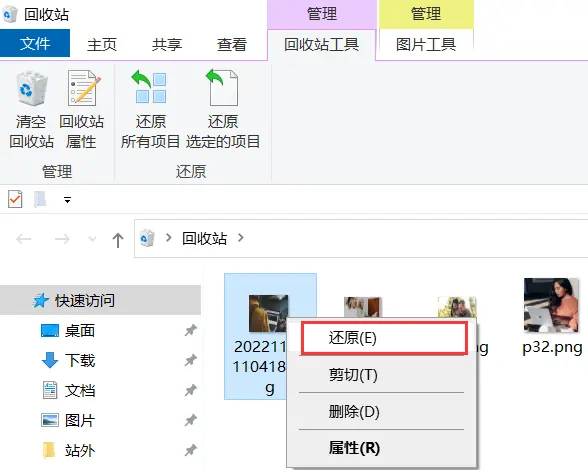588x470 pixels.
Task: Open Recycle Bin Properties (回收站属性)
Action: 82,110
